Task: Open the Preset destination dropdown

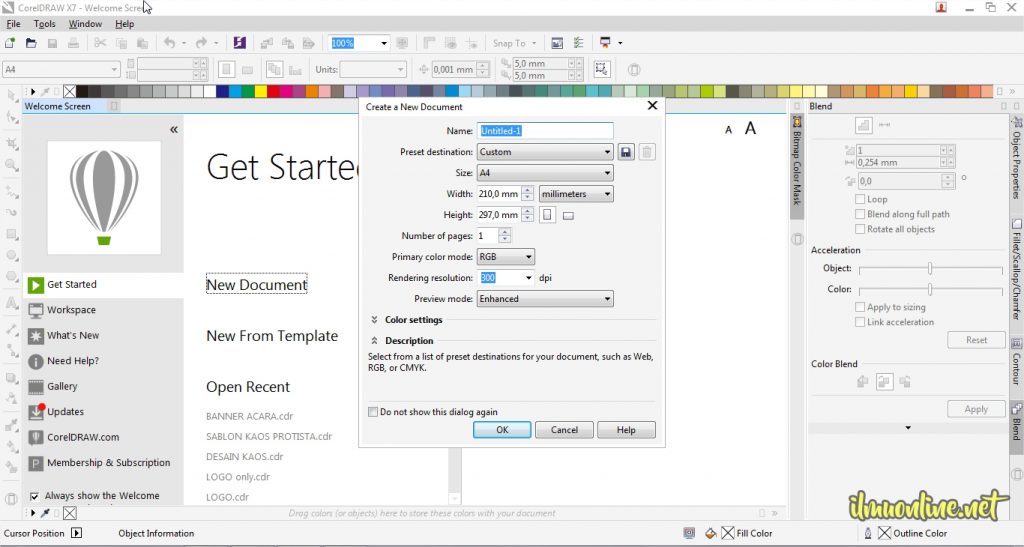Action: [x=545, y=152]
